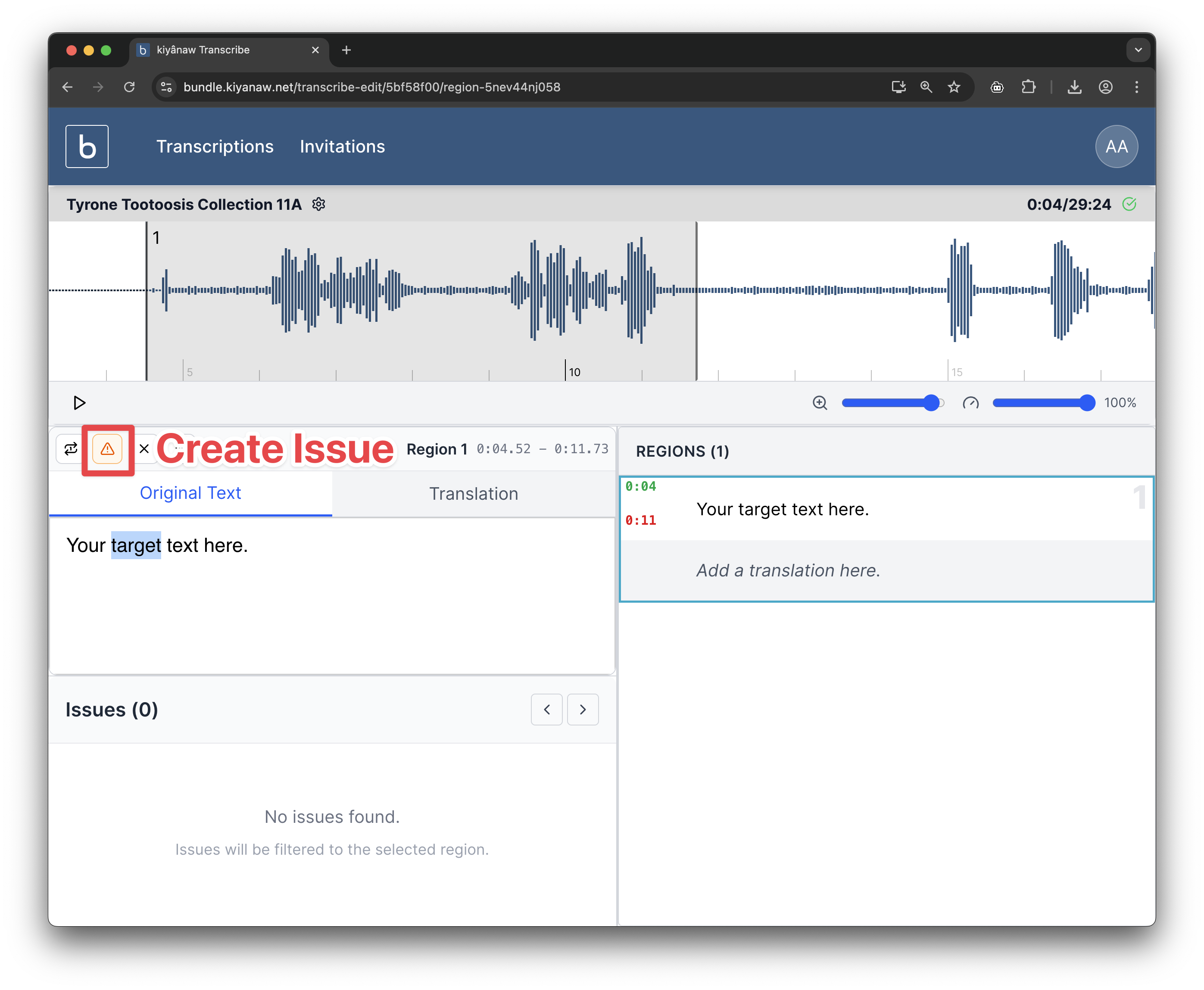Viewport: 1204px width, 990px height.
Task: Click the next issue arrow button
Action: [582, 710]
